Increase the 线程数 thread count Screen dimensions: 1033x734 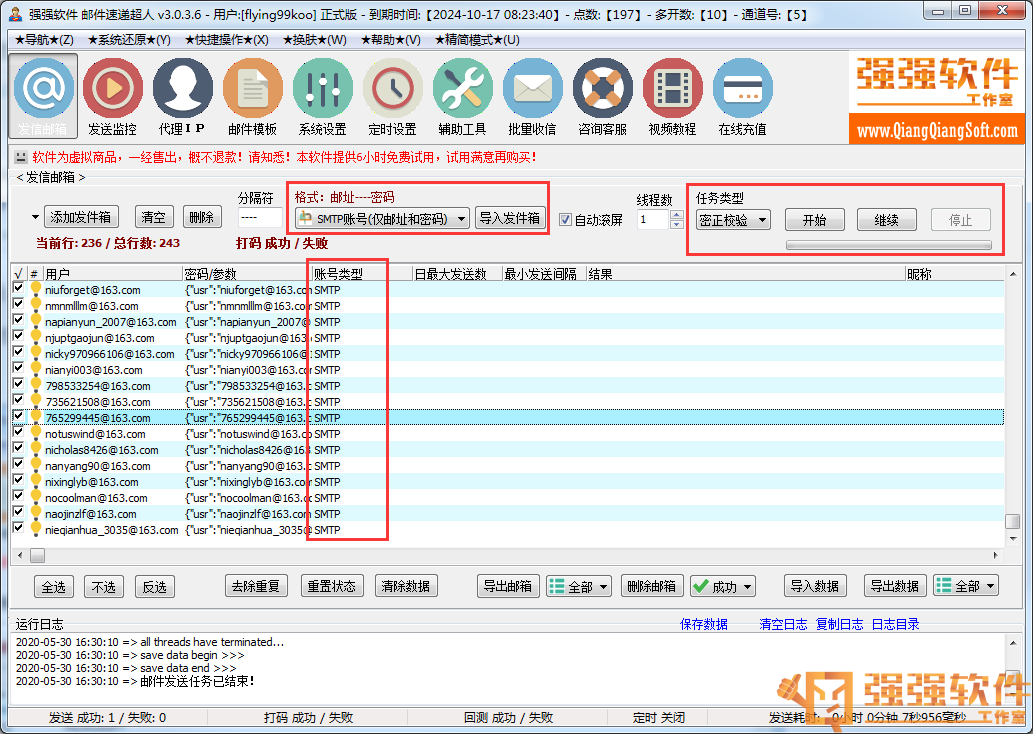click(677, 215)
